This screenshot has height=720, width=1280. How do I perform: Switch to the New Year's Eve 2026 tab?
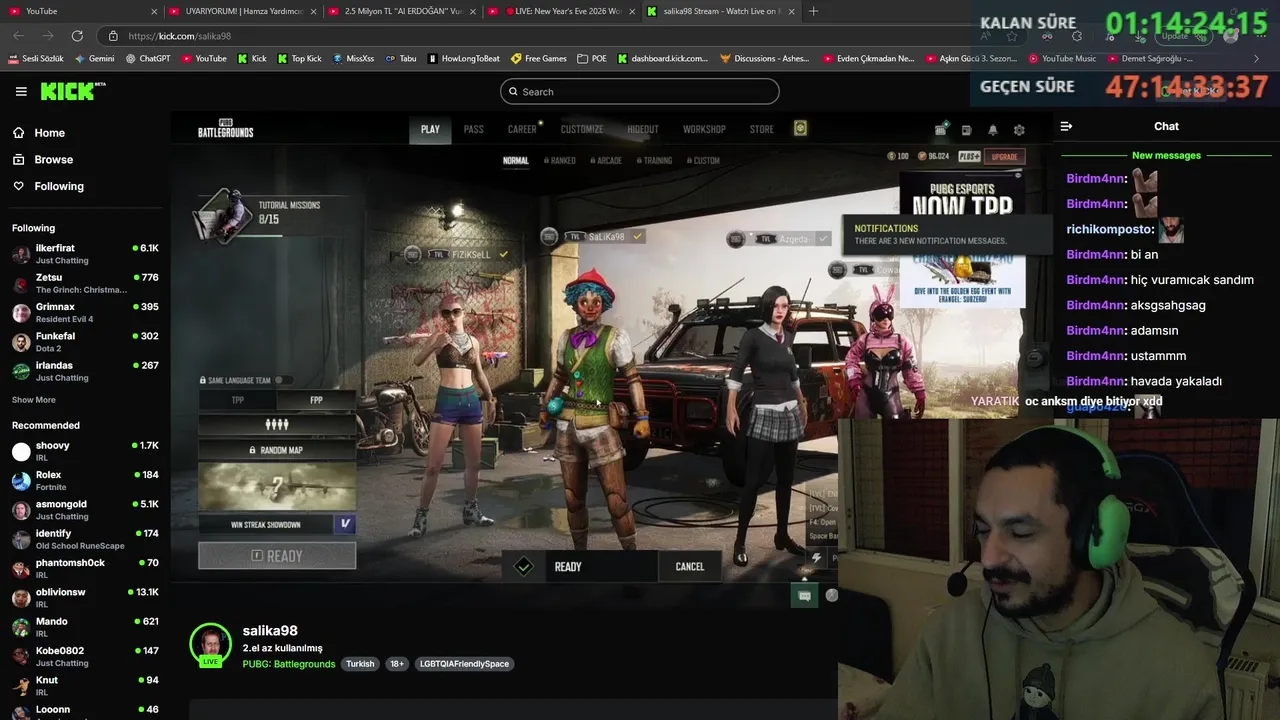point(564,11)
